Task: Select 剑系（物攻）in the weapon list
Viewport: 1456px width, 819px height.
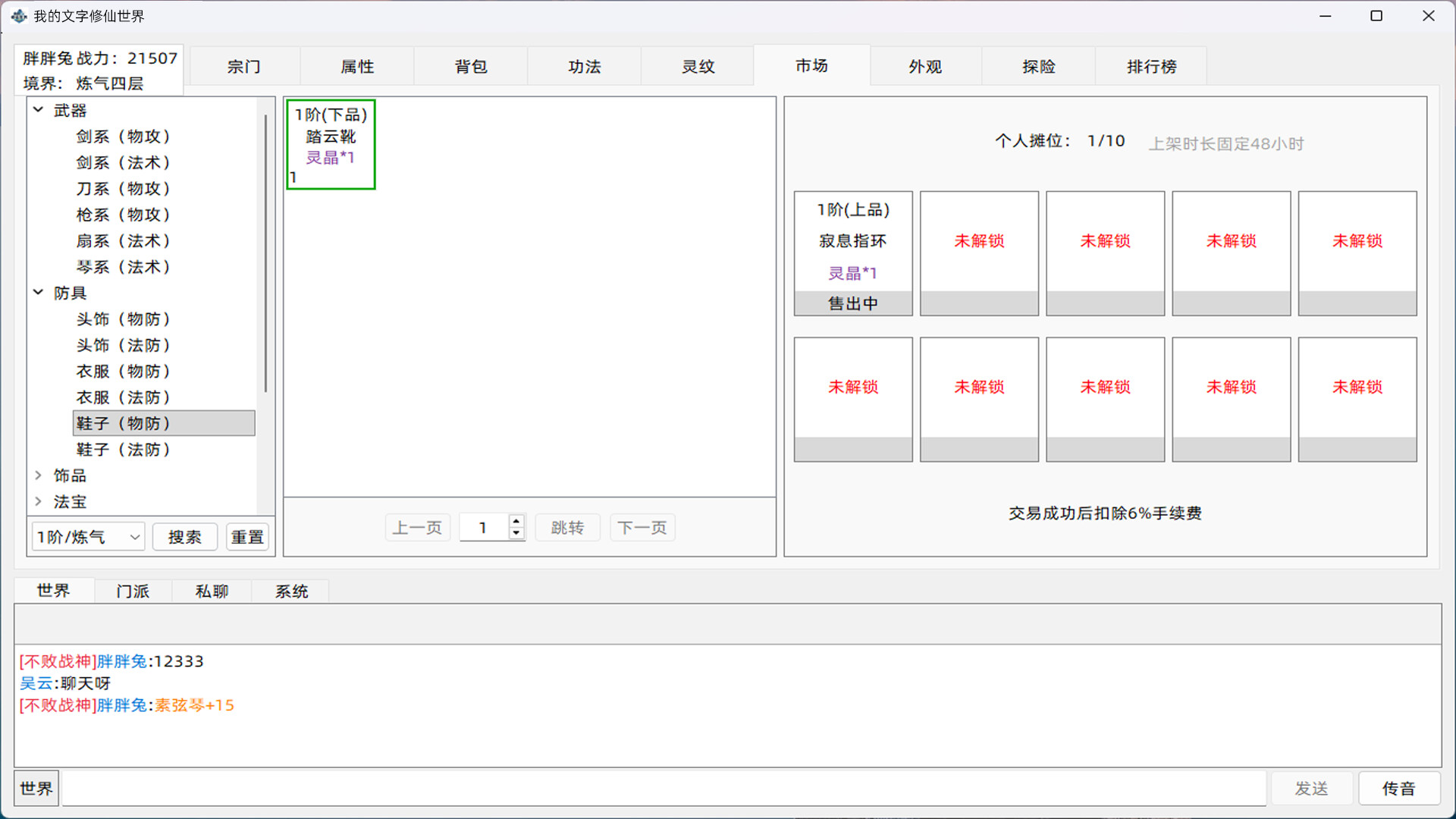Action: 124,136
